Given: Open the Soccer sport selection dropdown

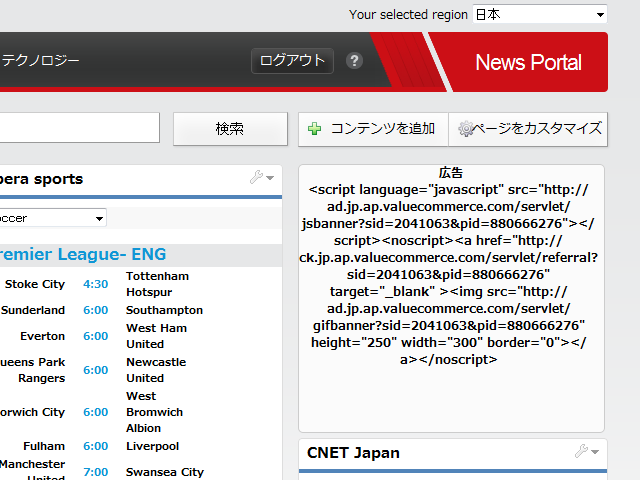Looking at the screenshot, I should coord(52,218).
